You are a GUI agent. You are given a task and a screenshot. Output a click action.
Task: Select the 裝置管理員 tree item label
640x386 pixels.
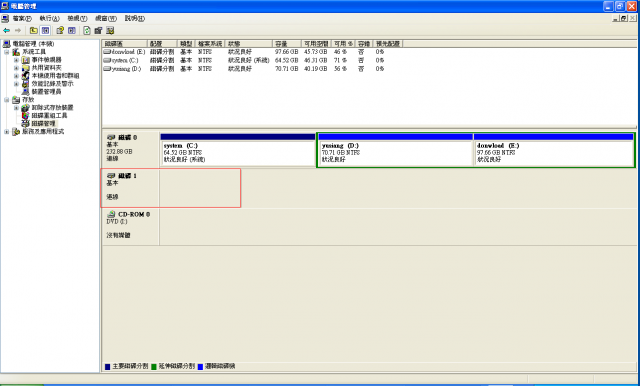47,92
